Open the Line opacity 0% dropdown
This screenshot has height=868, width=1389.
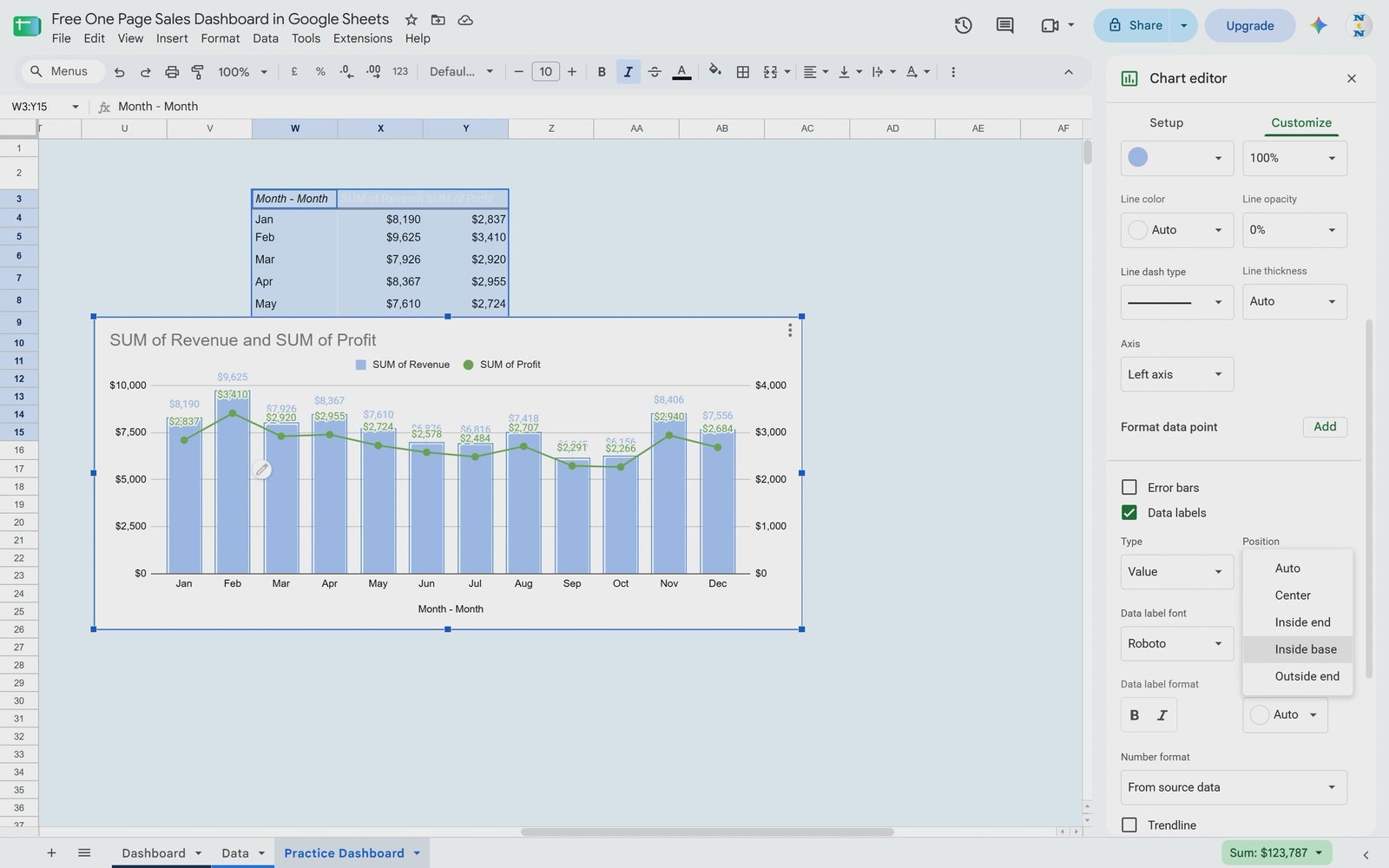coord(1294,230)
